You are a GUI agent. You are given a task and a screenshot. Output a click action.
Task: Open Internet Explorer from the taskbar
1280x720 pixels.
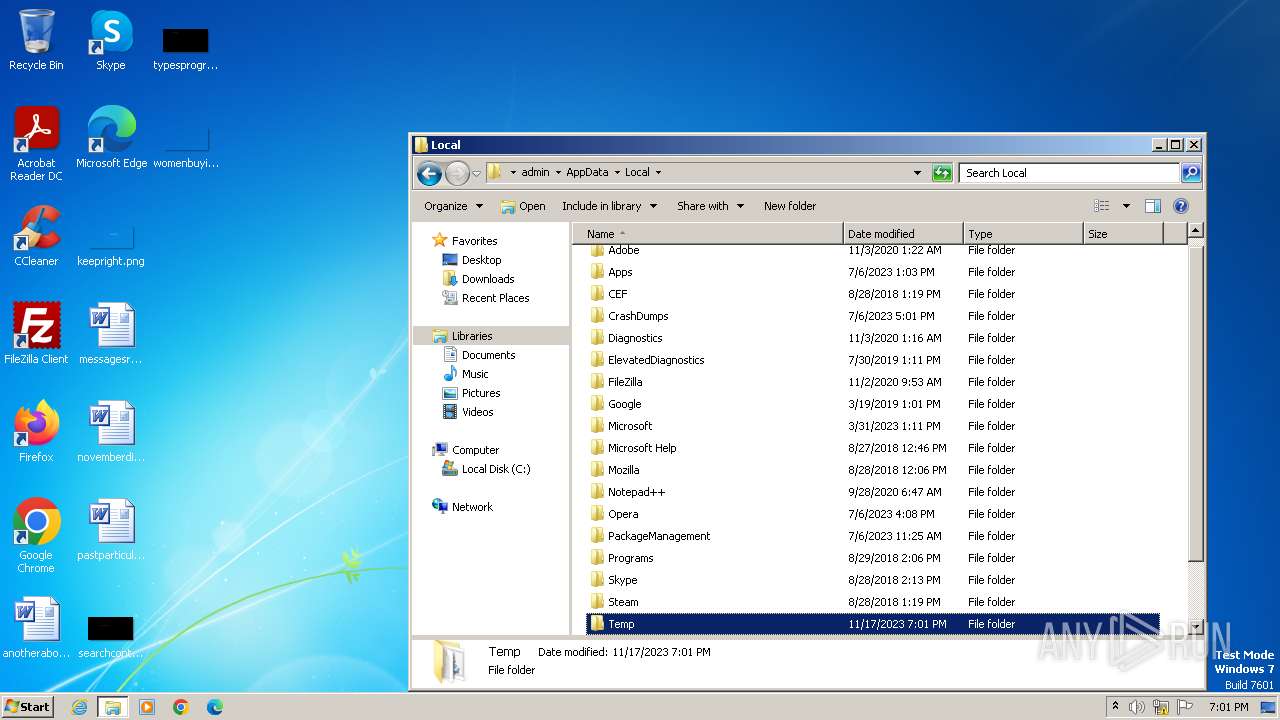click(79, 707)
